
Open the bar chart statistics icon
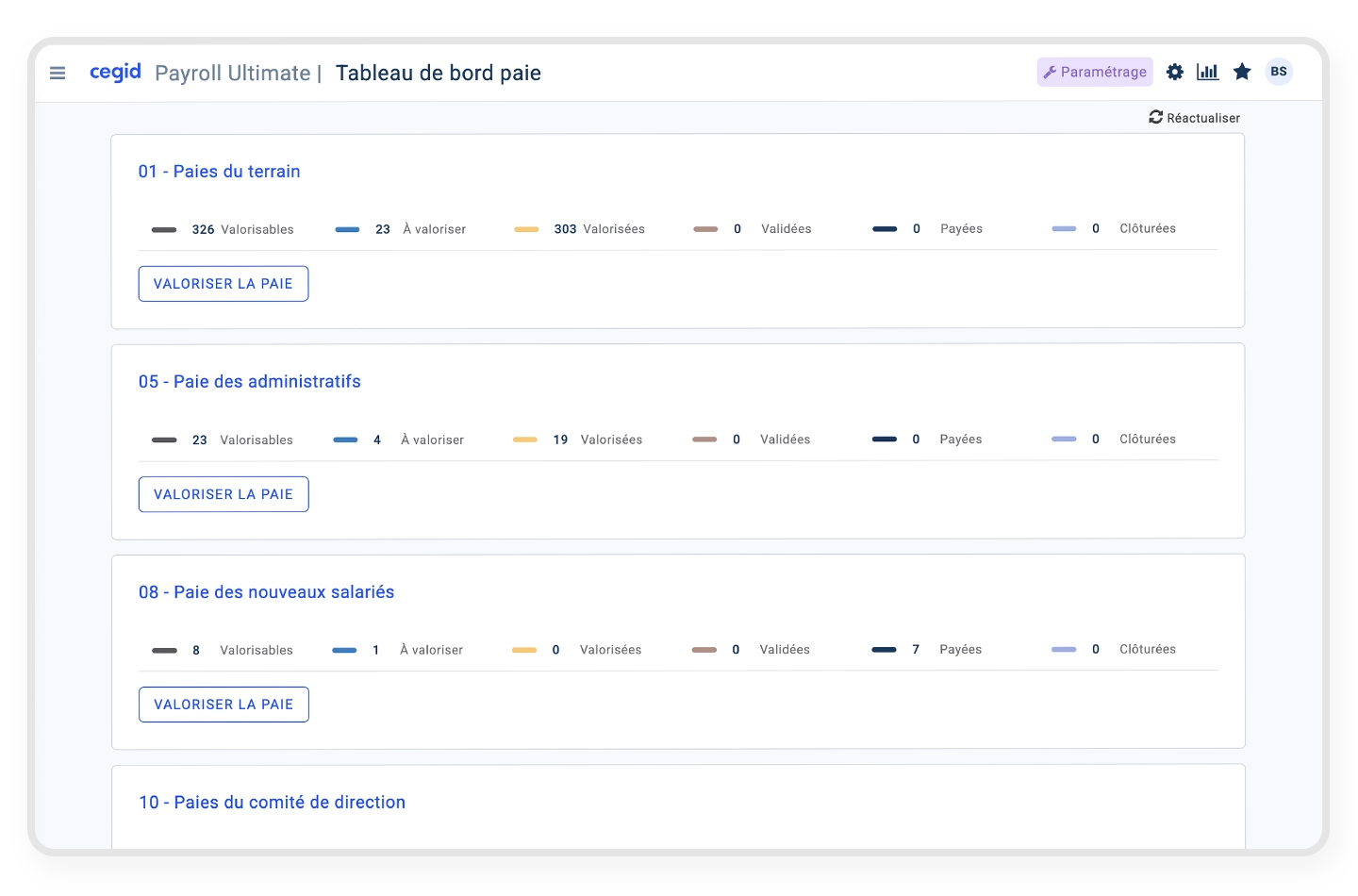(x=1207, y=72)
